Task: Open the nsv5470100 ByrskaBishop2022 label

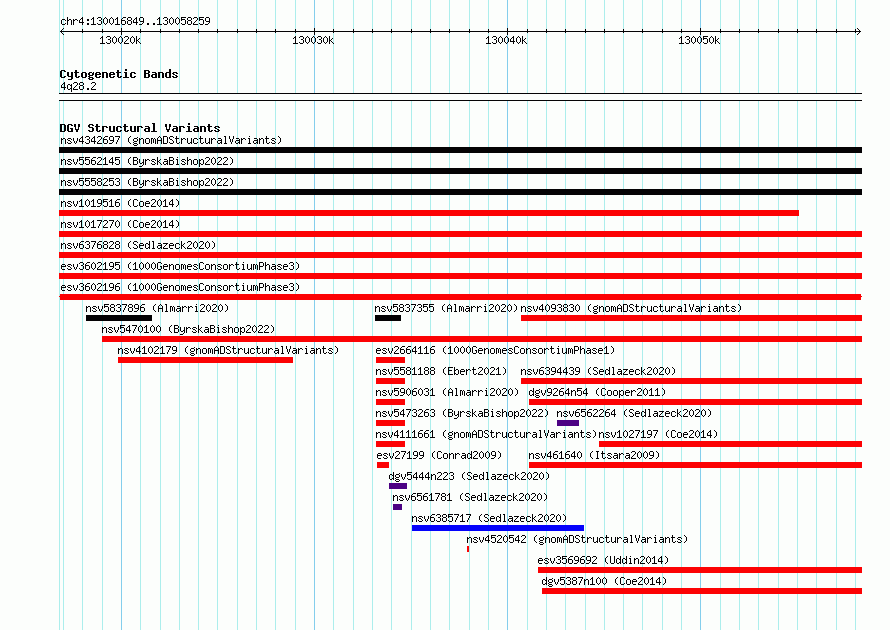Action: pyautogui.click(x=188, y=329)
